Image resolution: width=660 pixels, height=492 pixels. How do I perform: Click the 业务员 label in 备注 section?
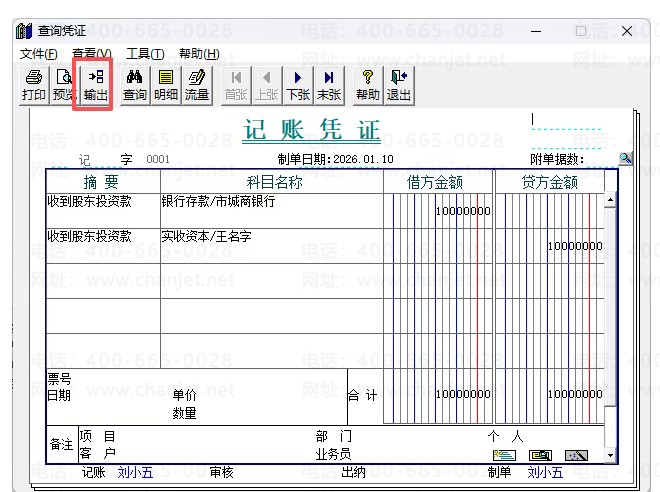333,454
